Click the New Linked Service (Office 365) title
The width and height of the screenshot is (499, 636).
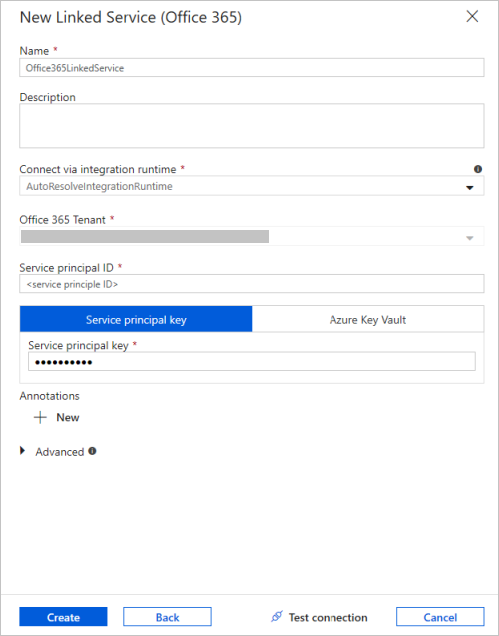131,17
